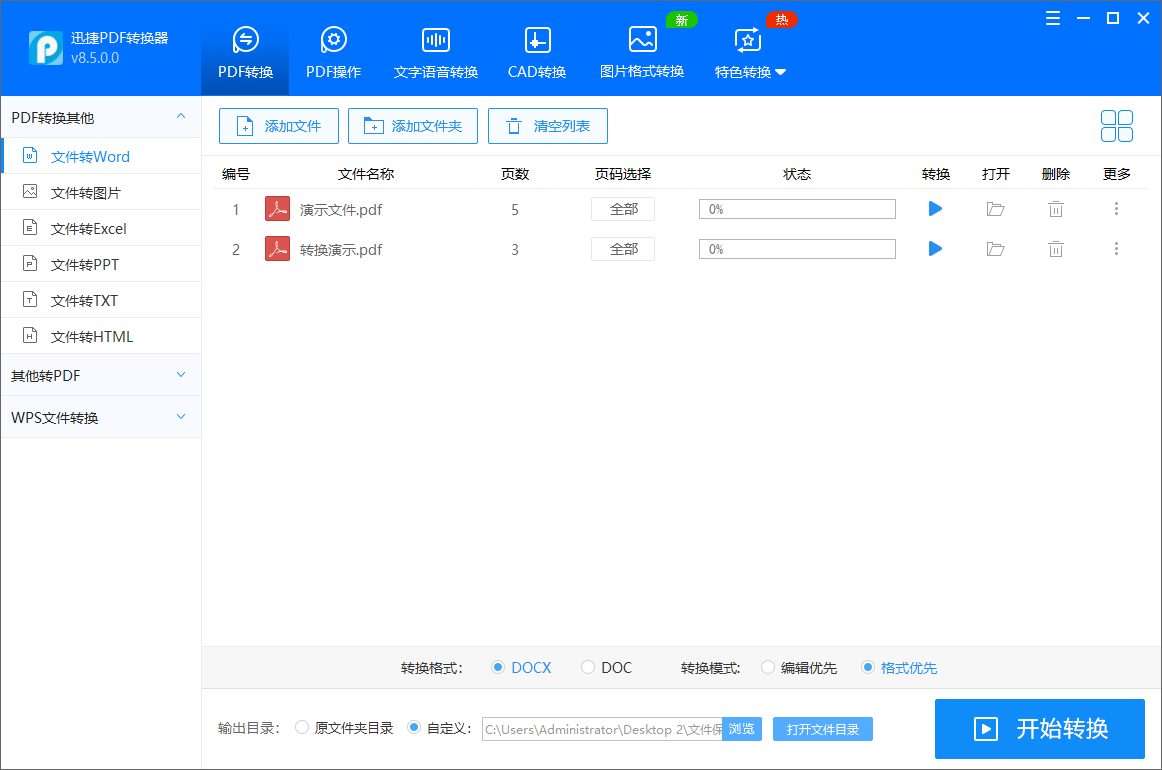Open 图片格式转换 tab

(642, 52)
